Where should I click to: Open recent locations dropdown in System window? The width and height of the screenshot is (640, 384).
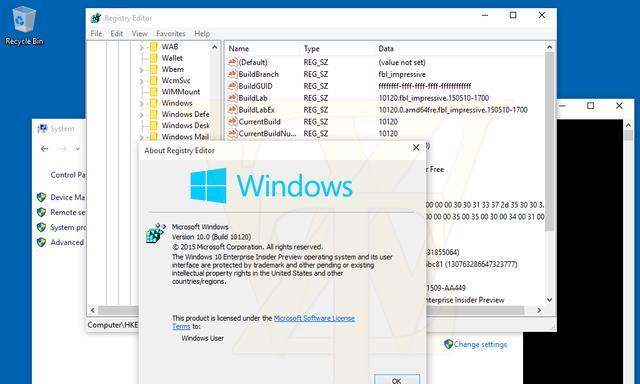pyautogui.click(x=78, y=149)
